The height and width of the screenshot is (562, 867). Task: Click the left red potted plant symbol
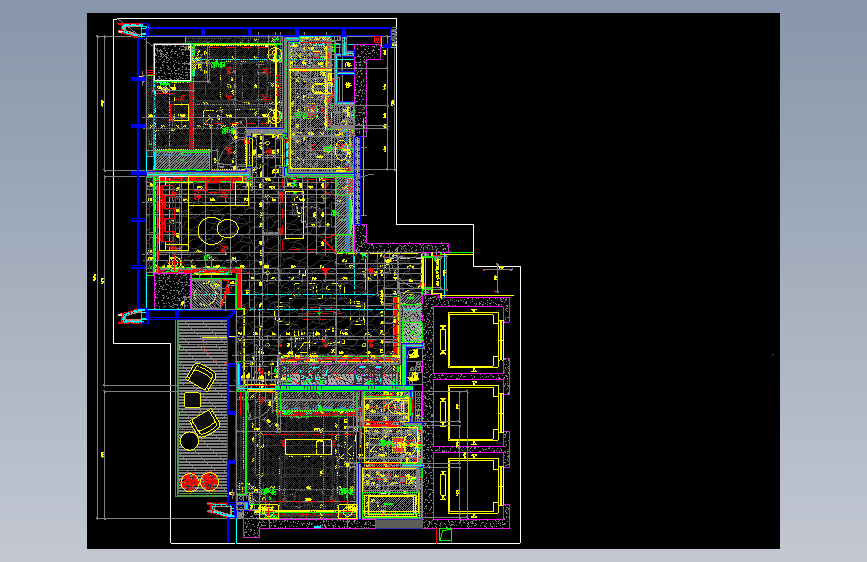[190, 482]
